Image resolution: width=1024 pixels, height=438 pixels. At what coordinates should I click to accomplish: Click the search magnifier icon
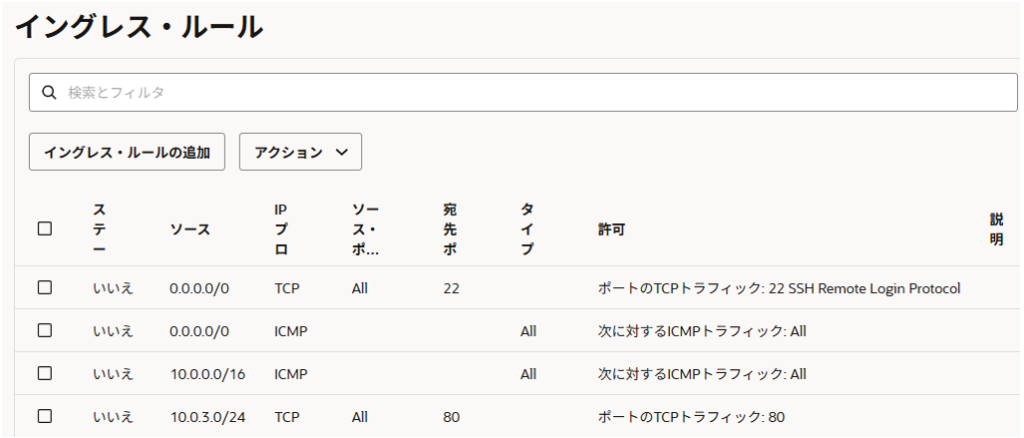(48, 92)
